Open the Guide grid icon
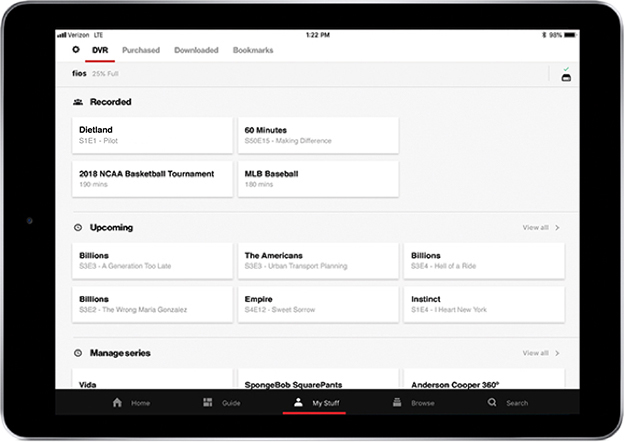This screenshot has height=442, width=624. (207, 403)
